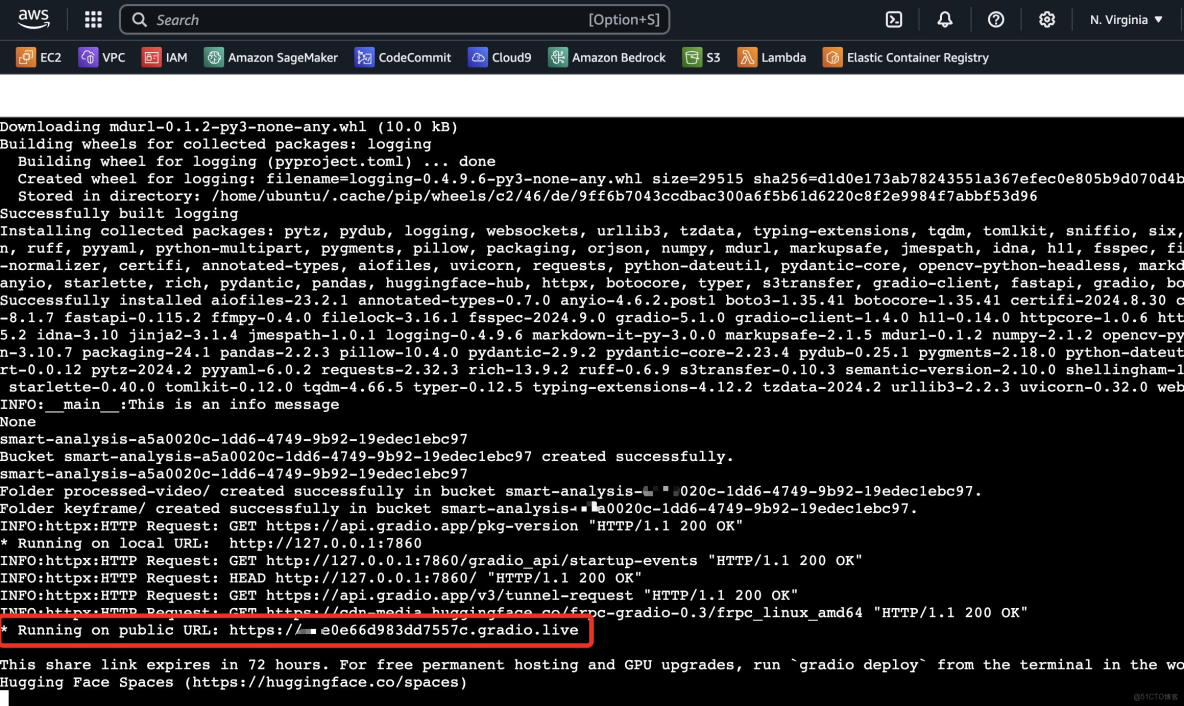Click the EC2 service icon

(26, 57)
